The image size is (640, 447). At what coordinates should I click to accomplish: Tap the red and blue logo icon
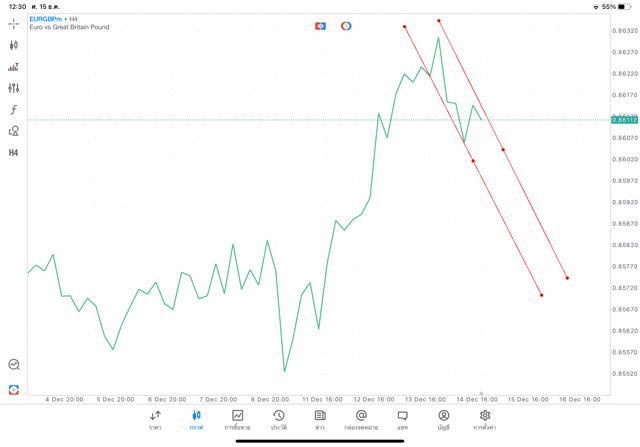tap(13, 390)
